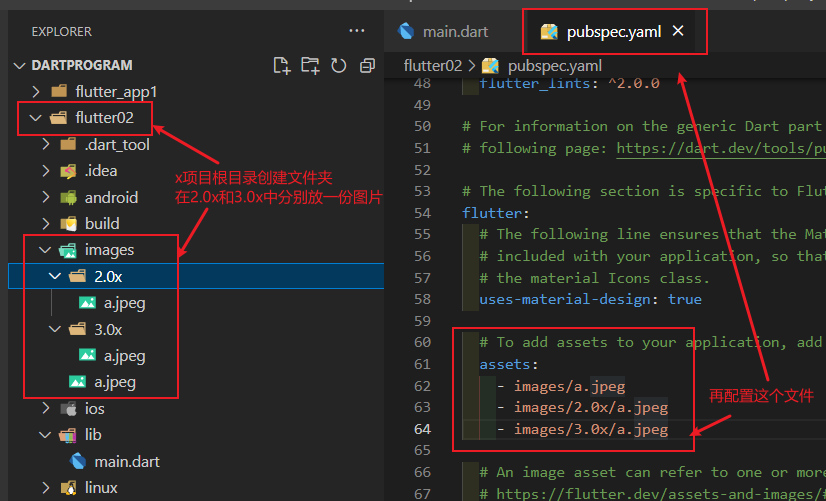Click the flutter02 open folder icon
This screenshot has height=501, width=826.
(58, 117)
